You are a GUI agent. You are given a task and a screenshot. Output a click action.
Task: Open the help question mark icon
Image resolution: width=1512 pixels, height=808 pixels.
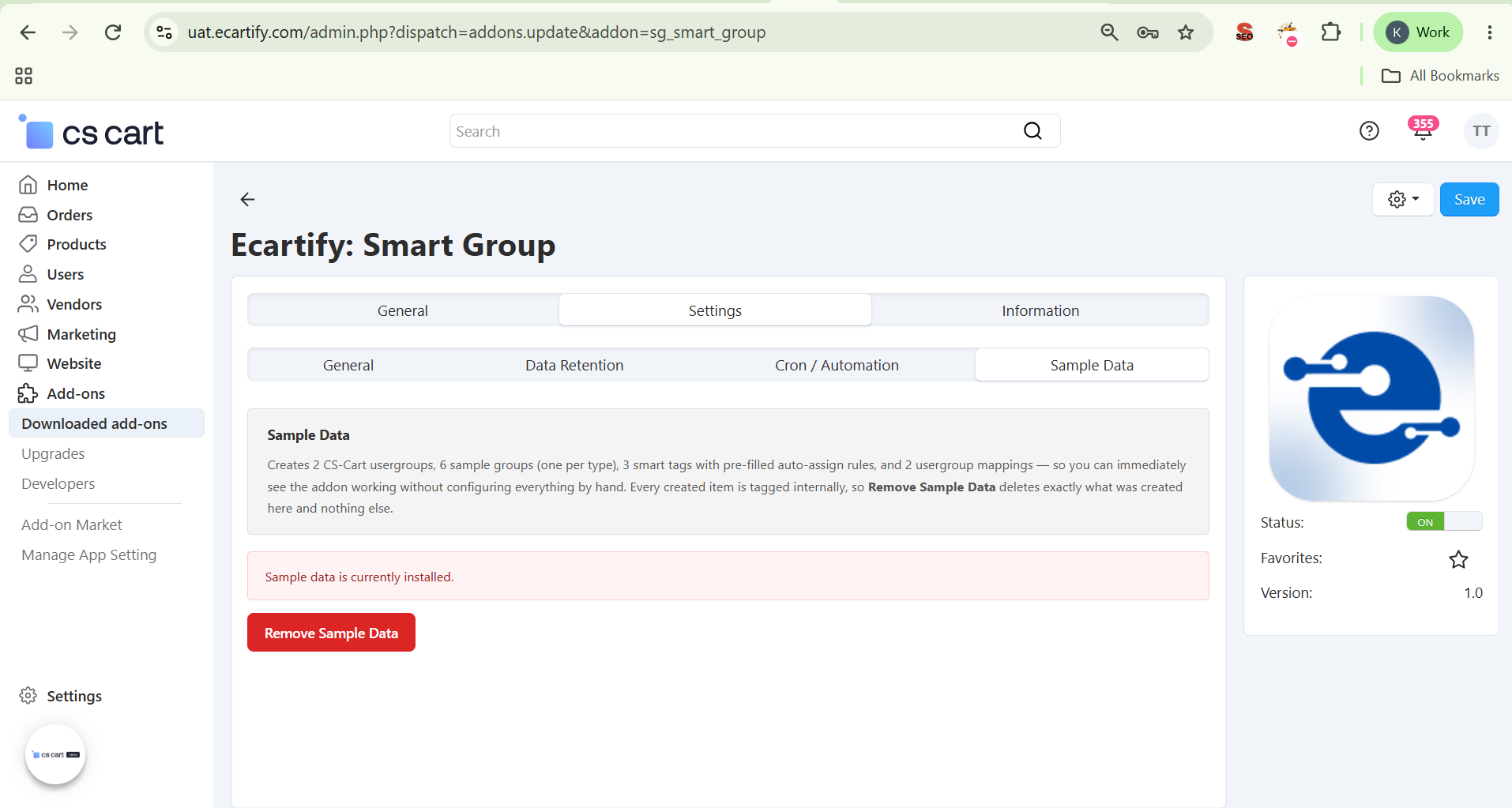[x=1369, y=131]
